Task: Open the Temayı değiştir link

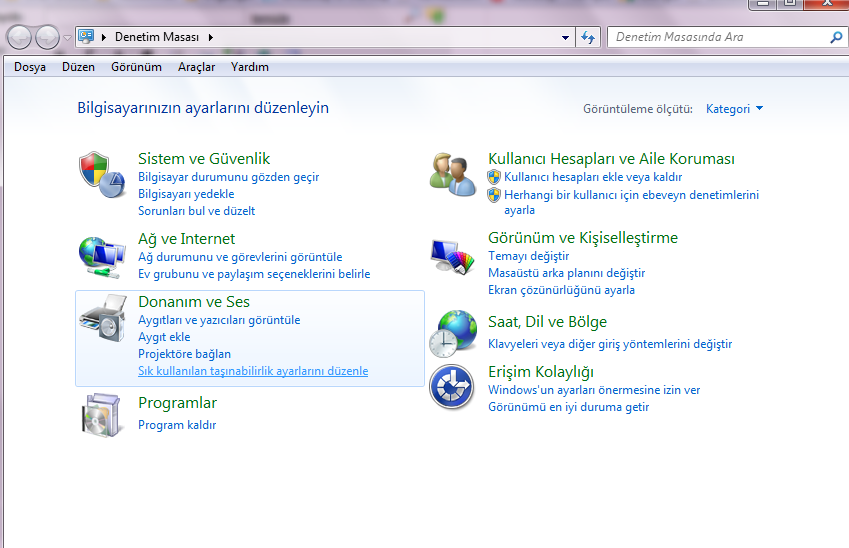Action: (x=528, y=256)
